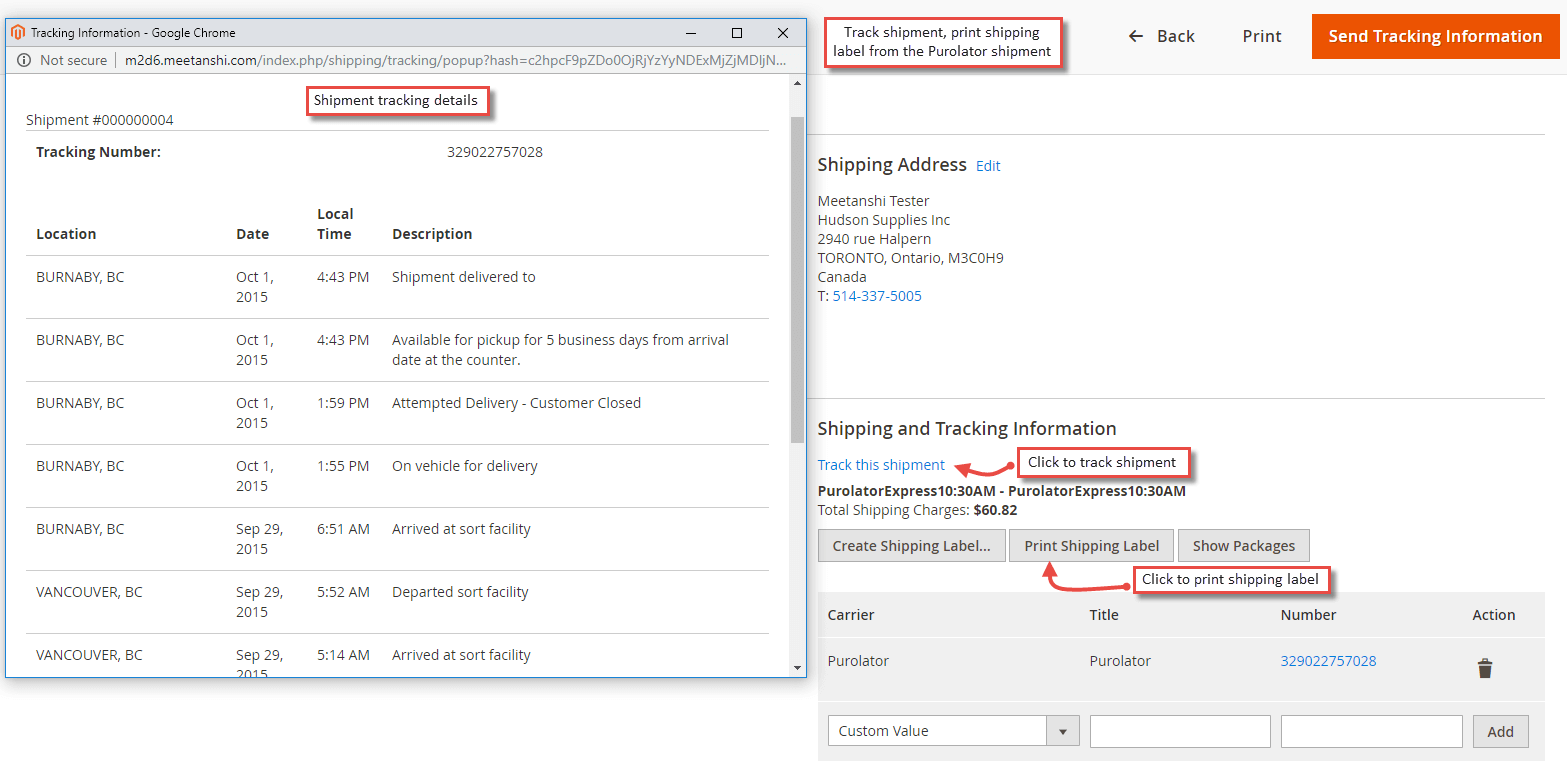Click the Shipping and Tracking Information heading
Screen dimensions: 1567x765
pos(967,429)
